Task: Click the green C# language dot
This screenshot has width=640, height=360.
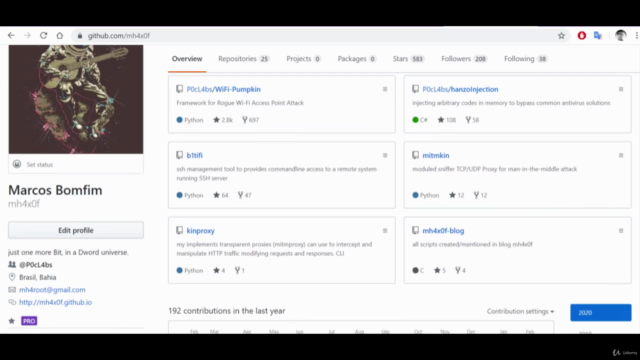Action: [x=415, y=120]
